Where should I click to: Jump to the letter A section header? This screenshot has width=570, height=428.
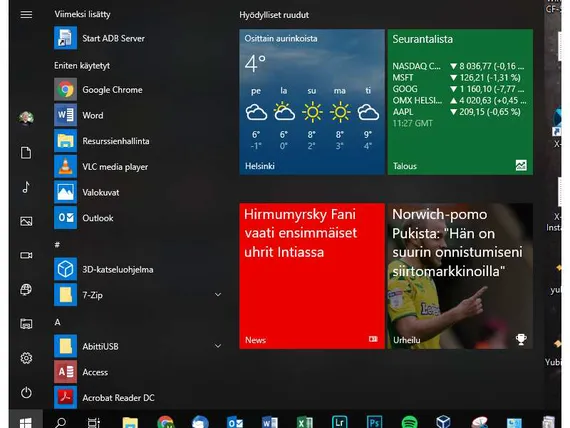click(57, 322)
